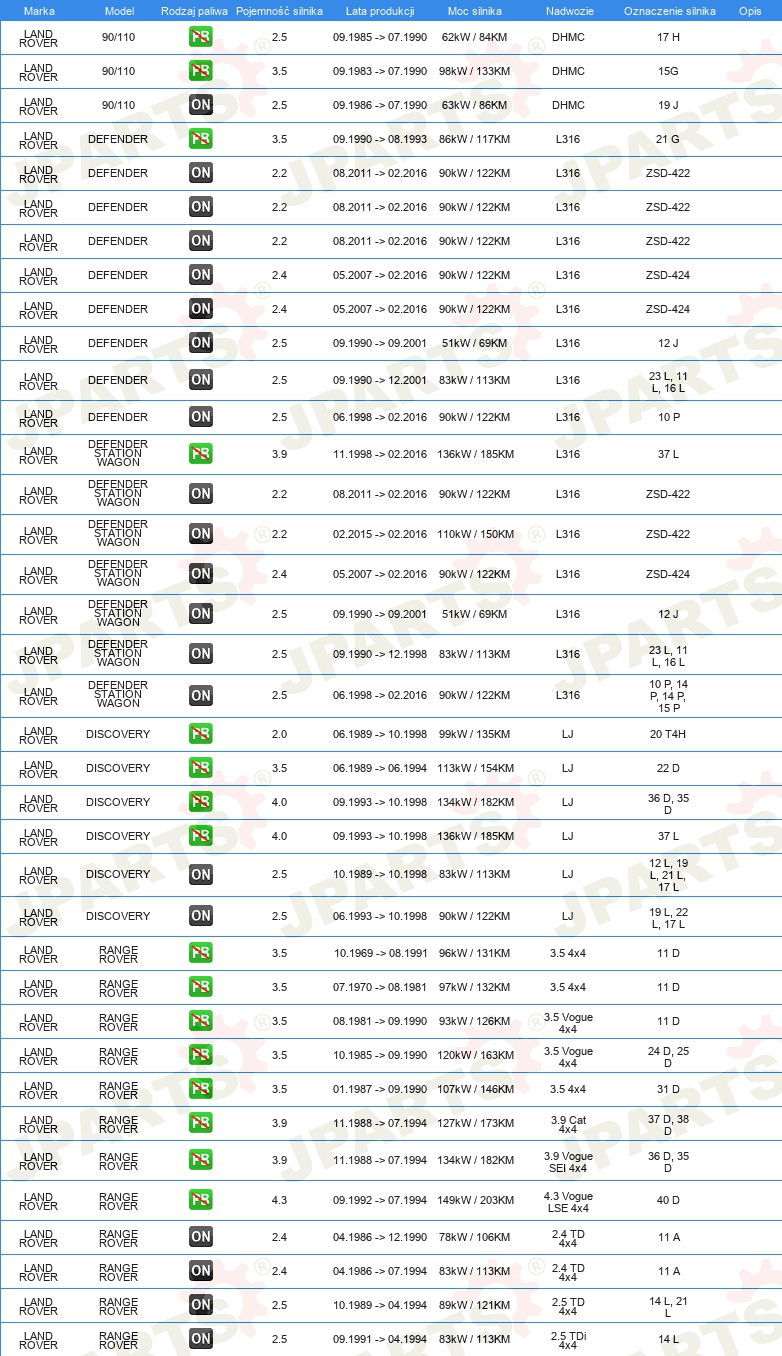Select the 149kW / 203KM power cell
This screenshot has height=1356, width=782.
click(x=475, y=1200)
